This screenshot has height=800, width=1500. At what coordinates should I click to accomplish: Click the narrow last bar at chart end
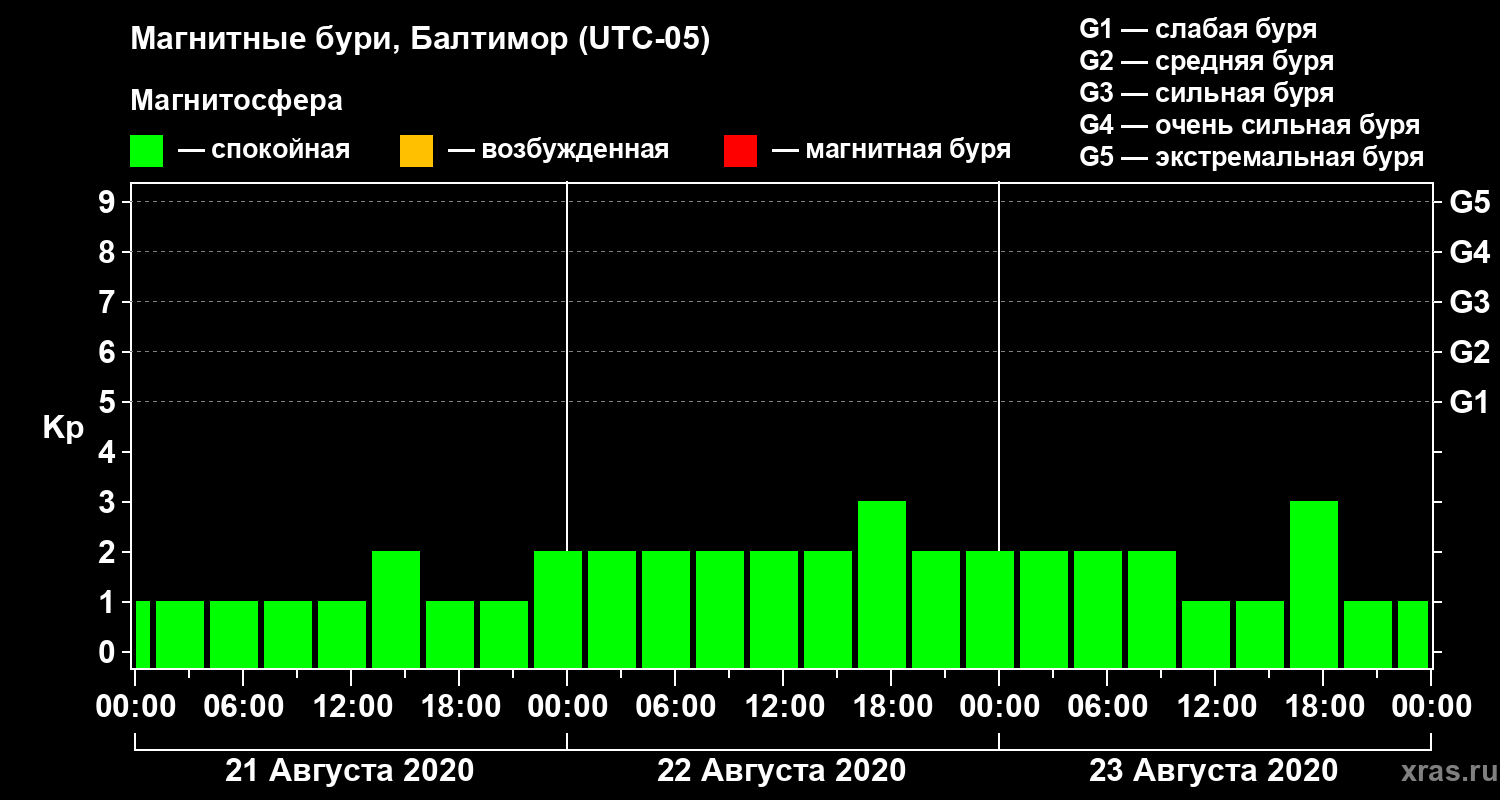pos(1413,635)
